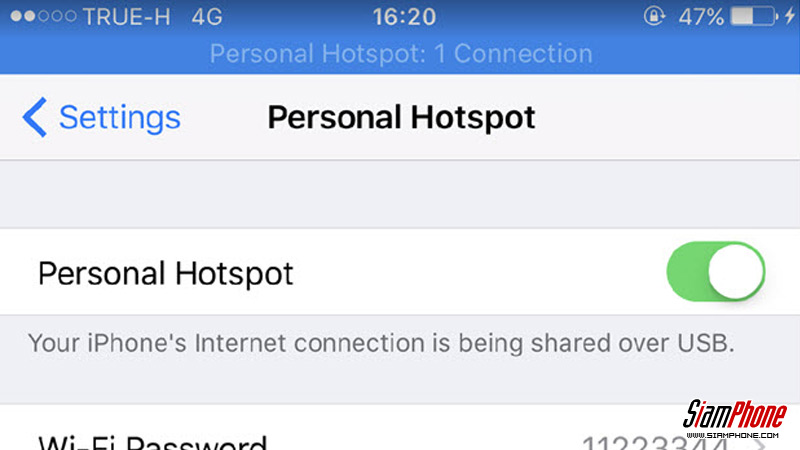Tap the battery level icon
Image resolution: width=800 pixels, height=450 pixels.
click(754, 16)
